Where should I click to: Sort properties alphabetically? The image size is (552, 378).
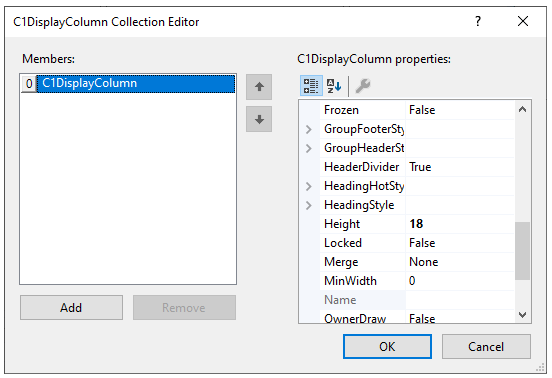click(x=333, y=86)
